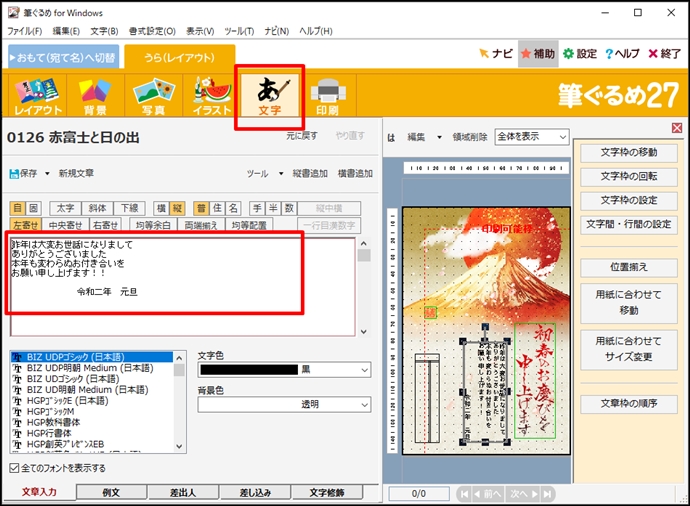690x506 pixels.
Task: Toggle the 数 number option
Action: (289, 208)
